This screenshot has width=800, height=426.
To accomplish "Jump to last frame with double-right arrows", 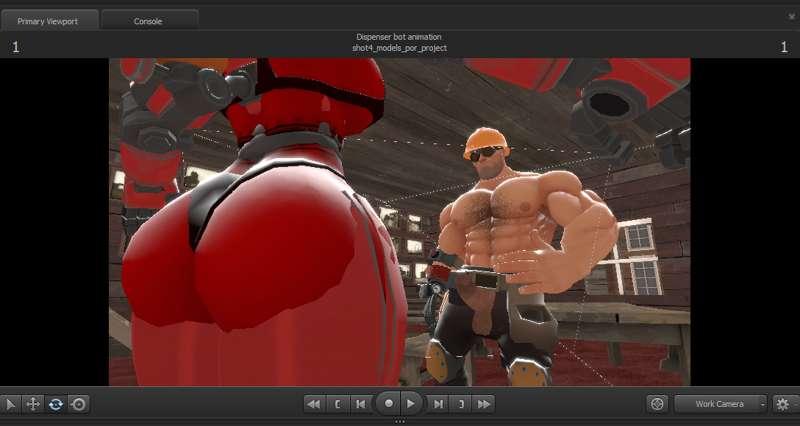I will (x=484, y=404).
